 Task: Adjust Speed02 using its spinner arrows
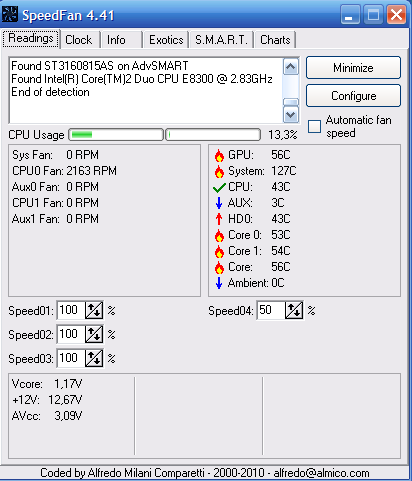[94, 334]
